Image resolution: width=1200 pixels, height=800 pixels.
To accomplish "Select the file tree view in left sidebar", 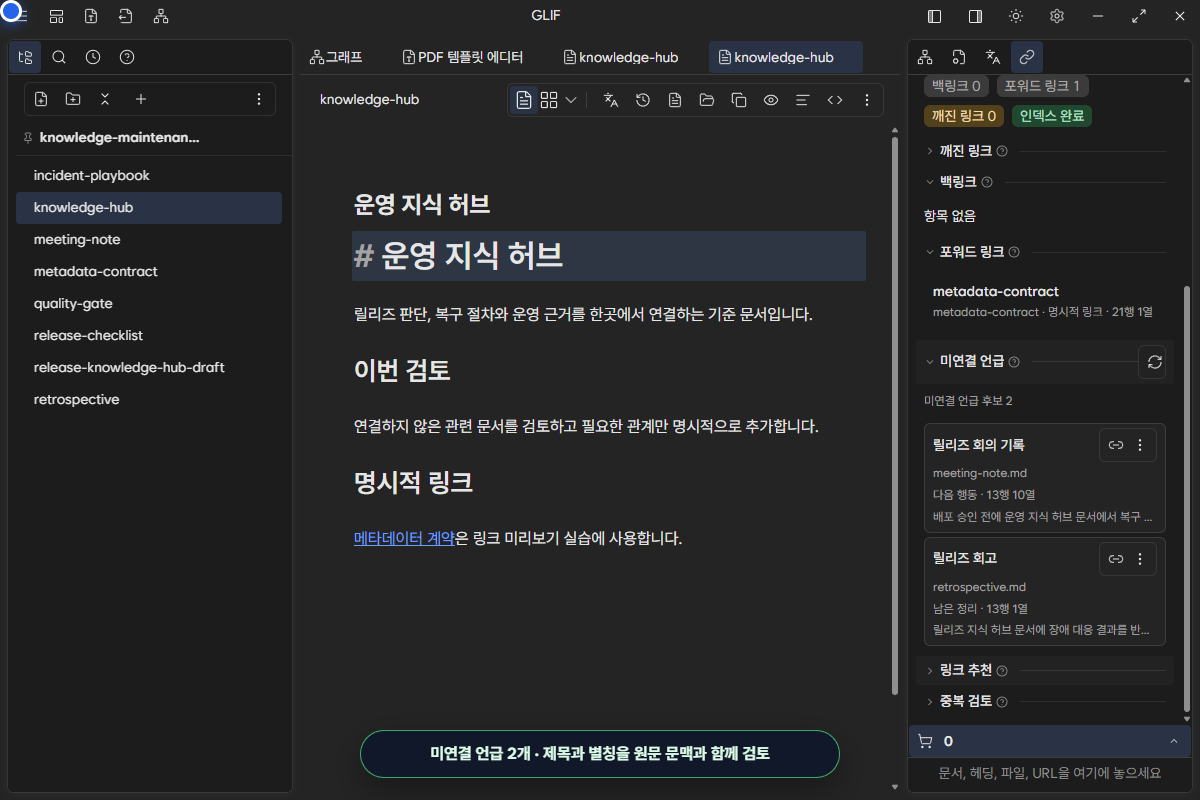I will coord(25,57).
